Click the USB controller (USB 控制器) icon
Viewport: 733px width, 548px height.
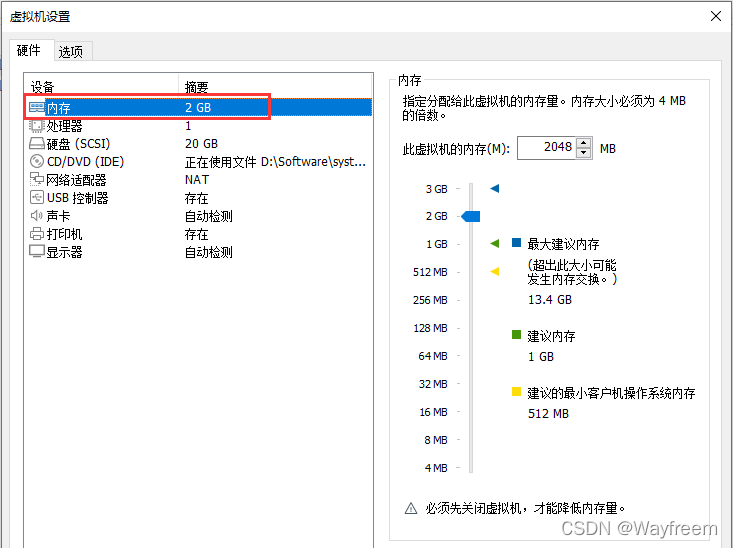pyautogui.click(x=36, y=197)
